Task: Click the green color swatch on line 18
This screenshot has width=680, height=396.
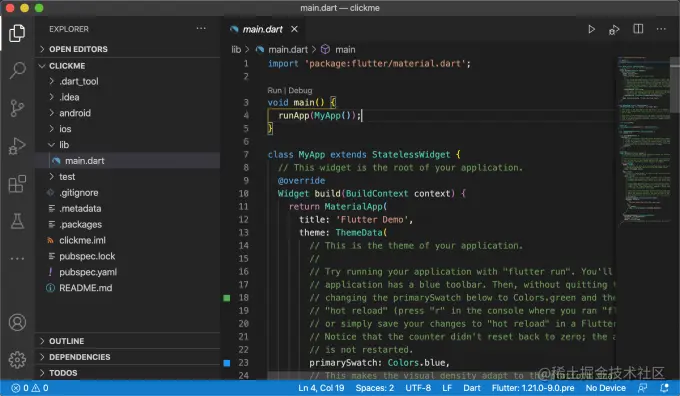Action: click(x=227, y=298)
